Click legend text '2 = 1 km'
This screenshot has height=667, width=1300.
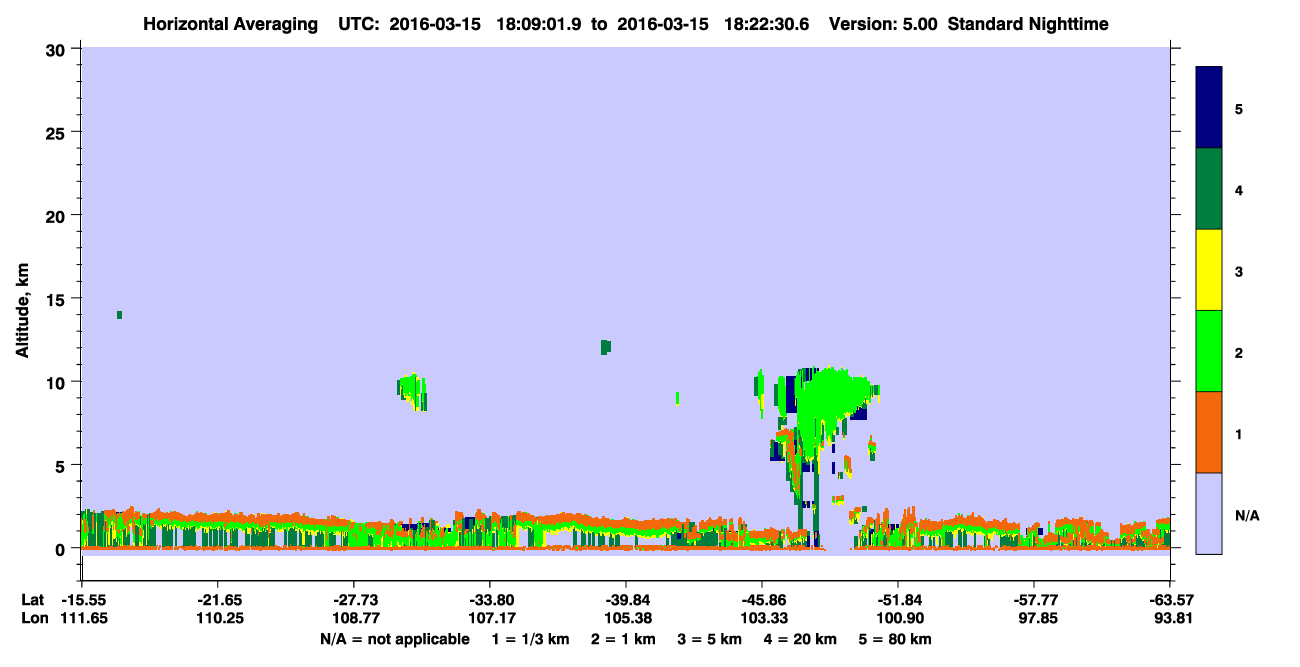622,639
